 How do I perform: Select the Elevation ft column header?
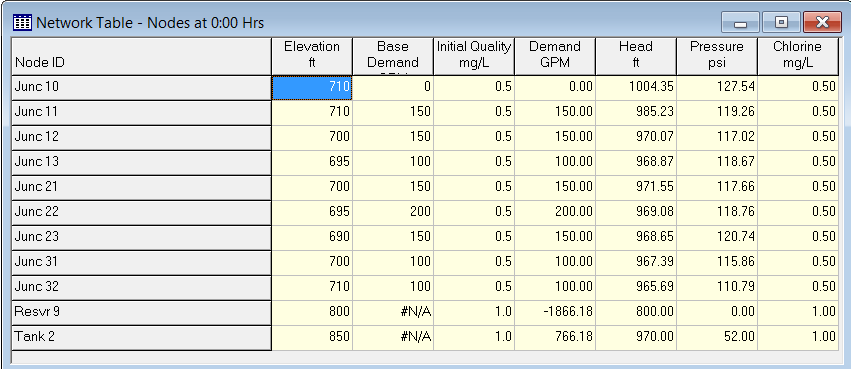click(312, 56)
